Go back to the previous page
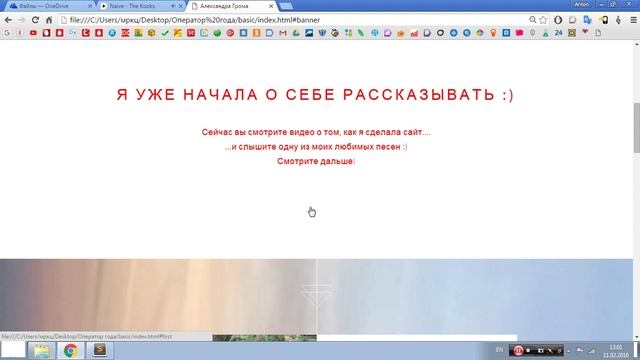 coord(8,20)
